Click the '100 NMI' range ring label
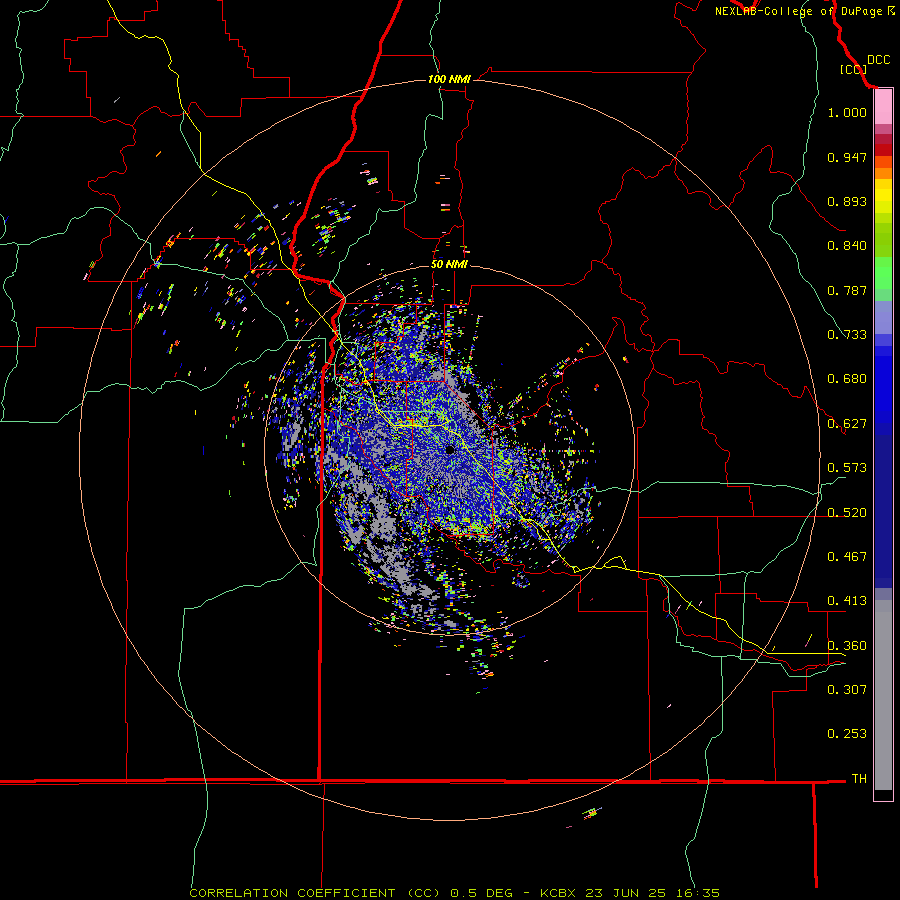 pos(449,79)
